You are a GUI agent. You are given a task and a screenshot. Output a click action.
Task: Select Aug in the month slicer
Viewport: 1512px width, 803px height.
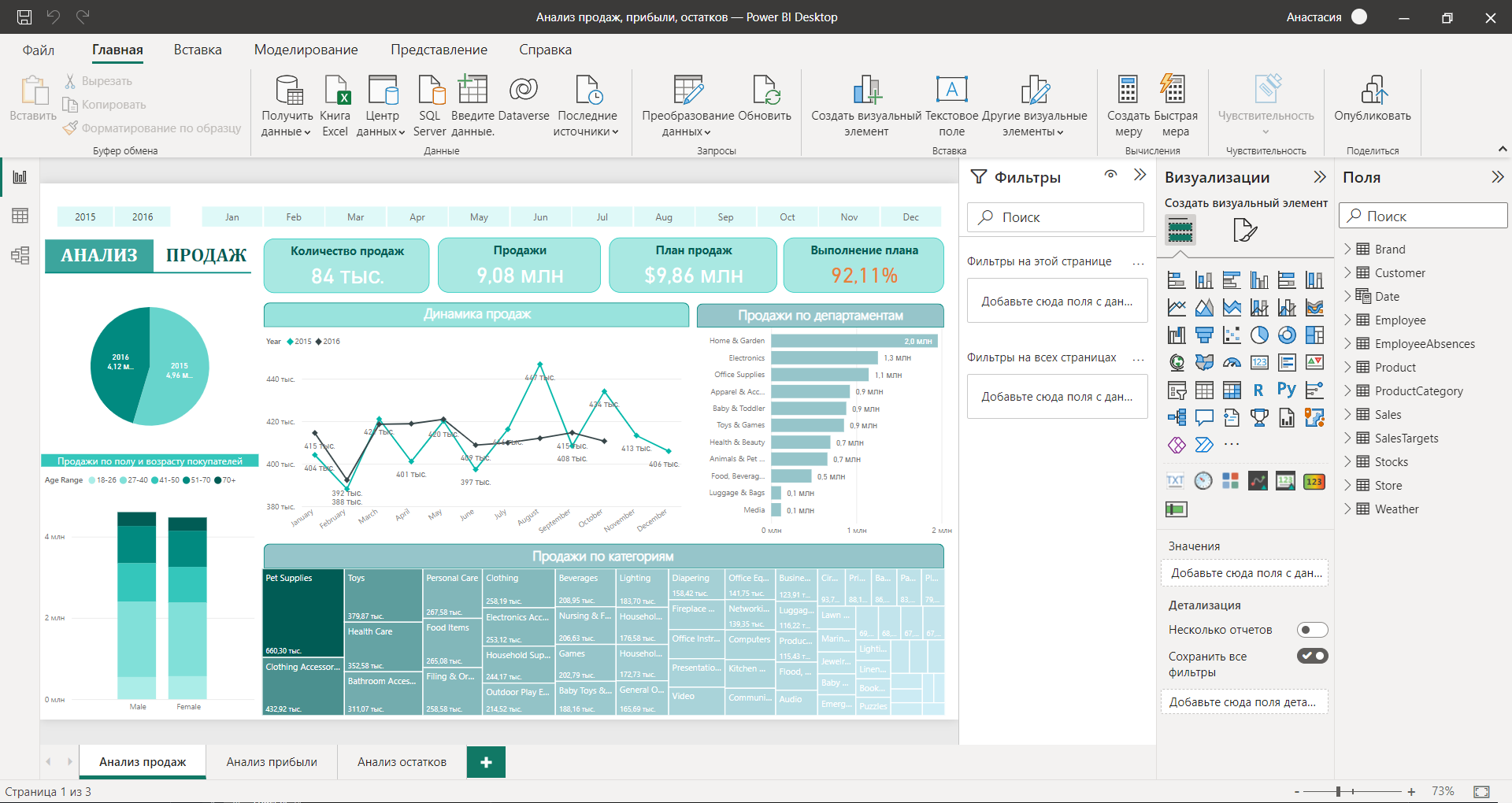664,217
